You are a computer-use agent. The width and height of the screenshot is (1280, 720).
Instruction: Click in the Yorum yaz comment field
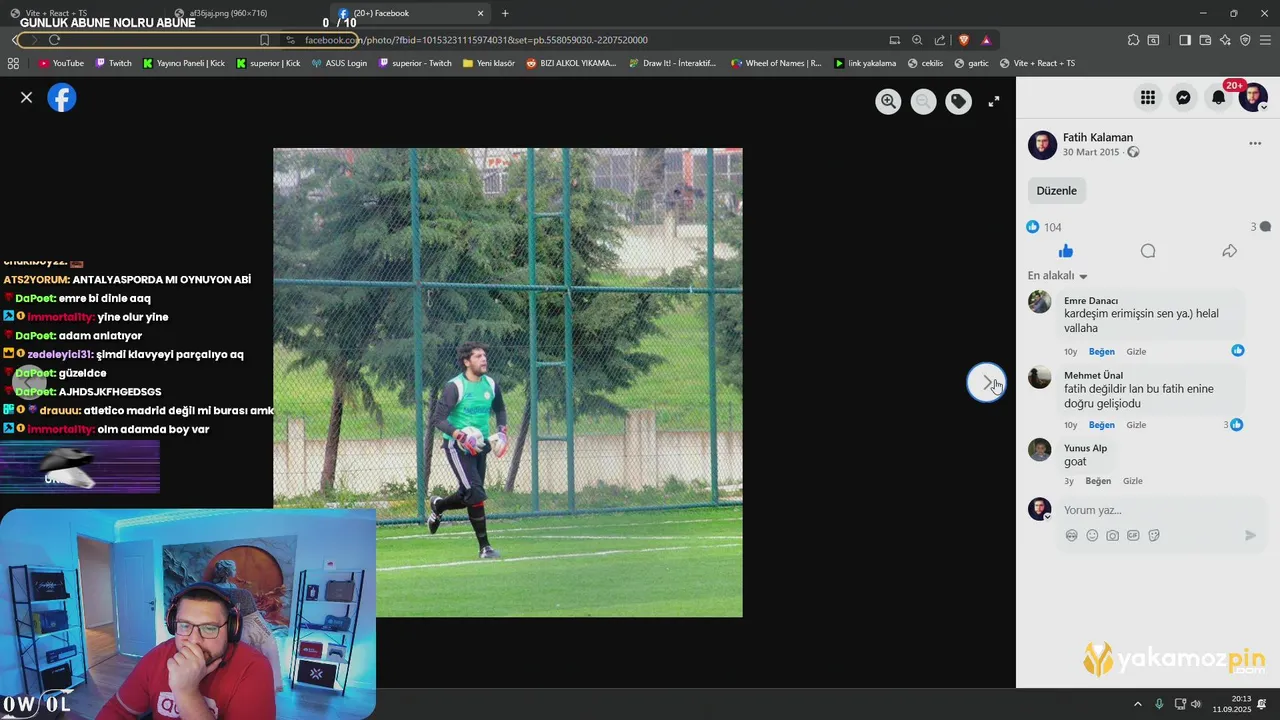point(1161,510)
